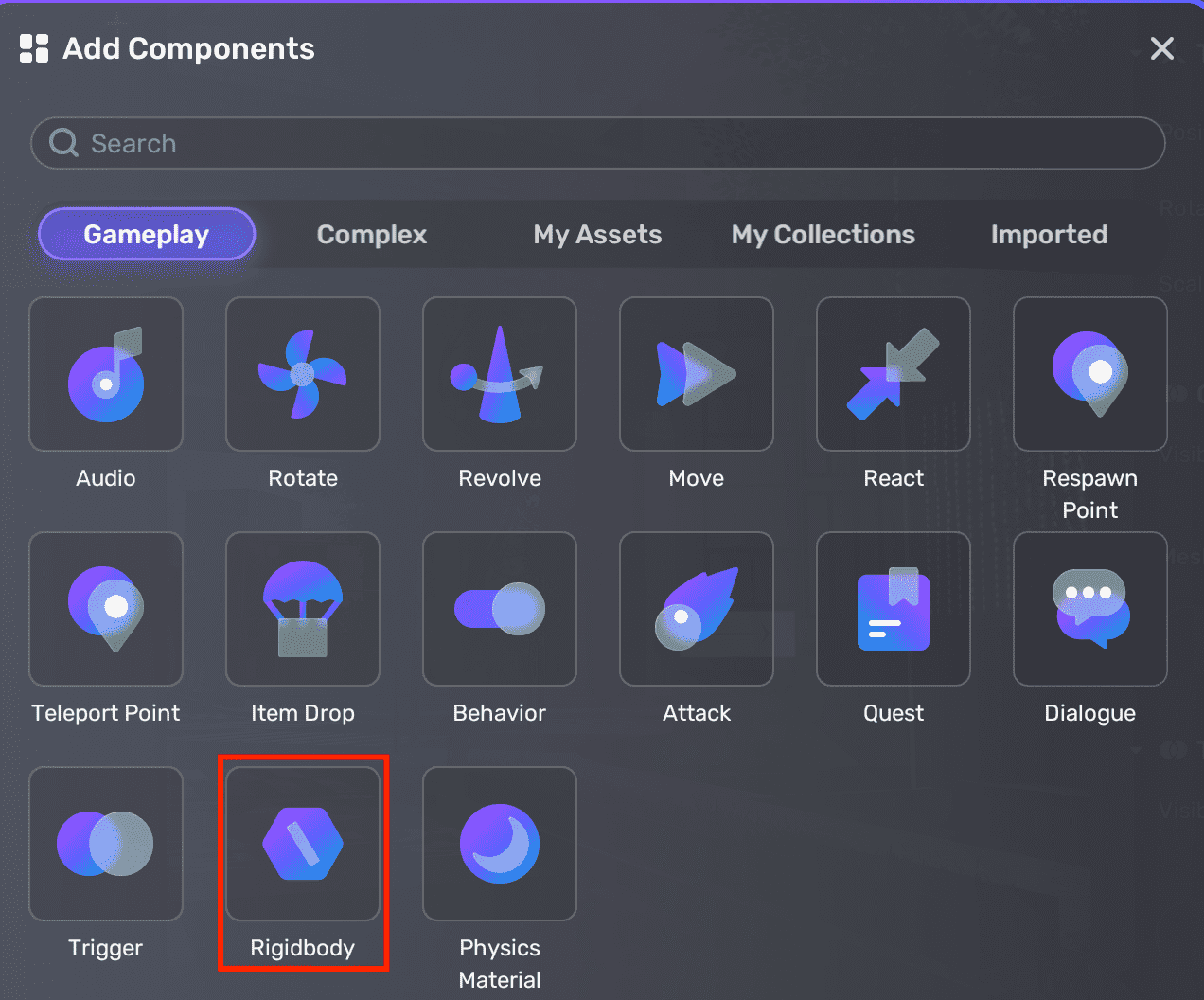Go to the My Collections tab
Image resolution: width=1204 pixels, height=1000 pixels.
click(x=823, y=235)
